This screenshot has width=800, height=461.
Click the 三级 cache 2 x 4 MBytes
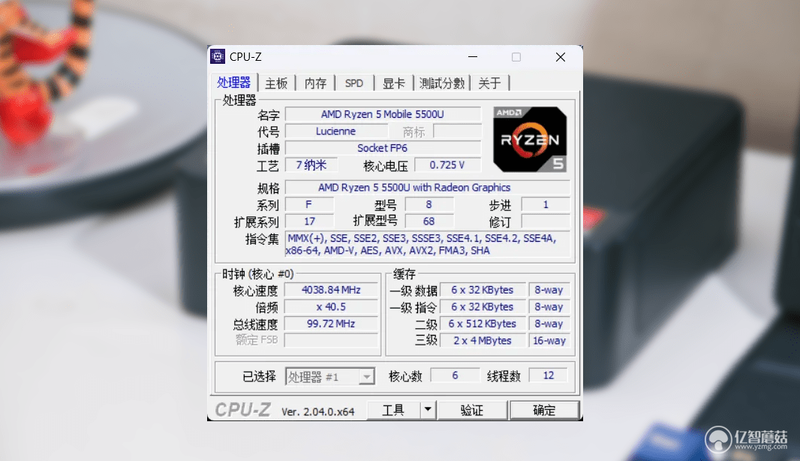tap(483, 340)
